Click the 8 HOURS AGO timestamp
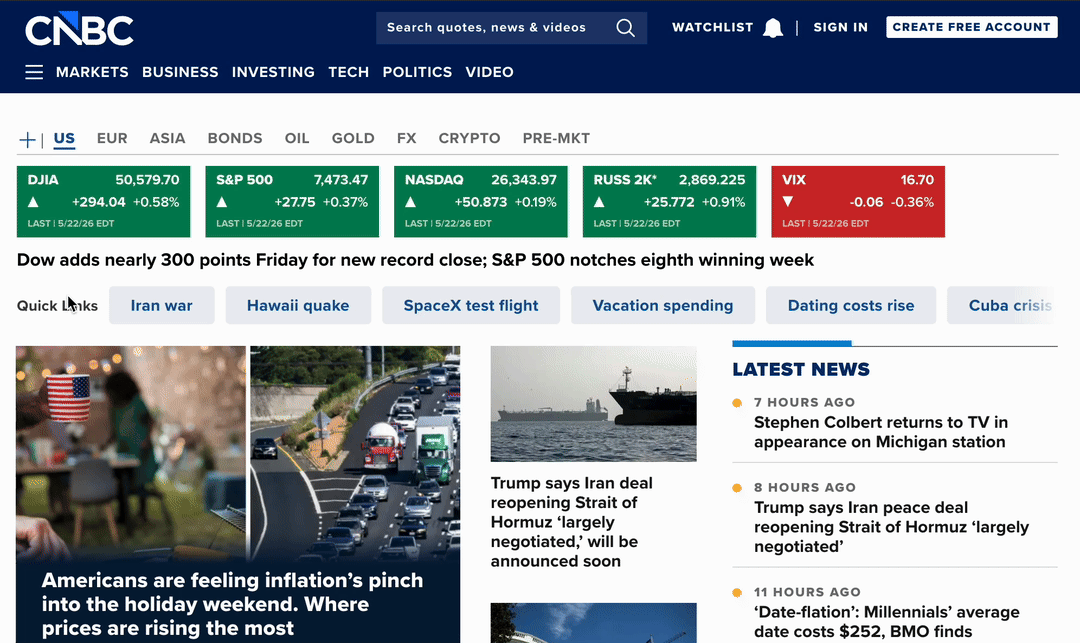 pos(804,487)
